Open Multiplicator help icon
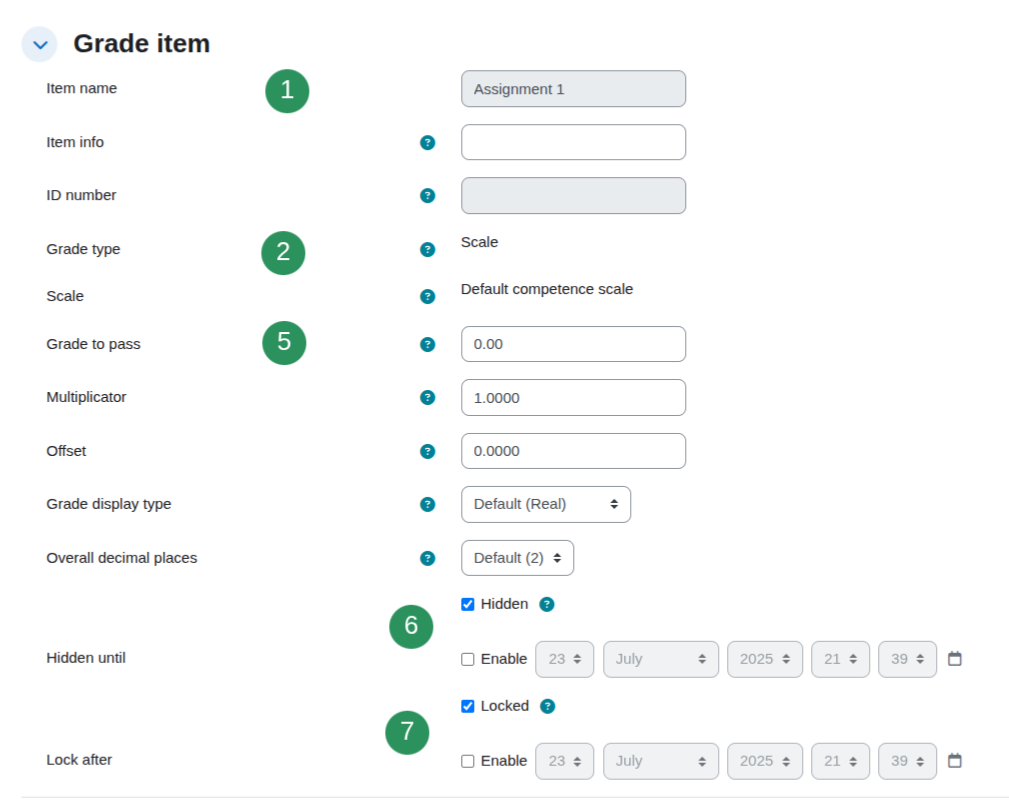 tap(427, 398)
